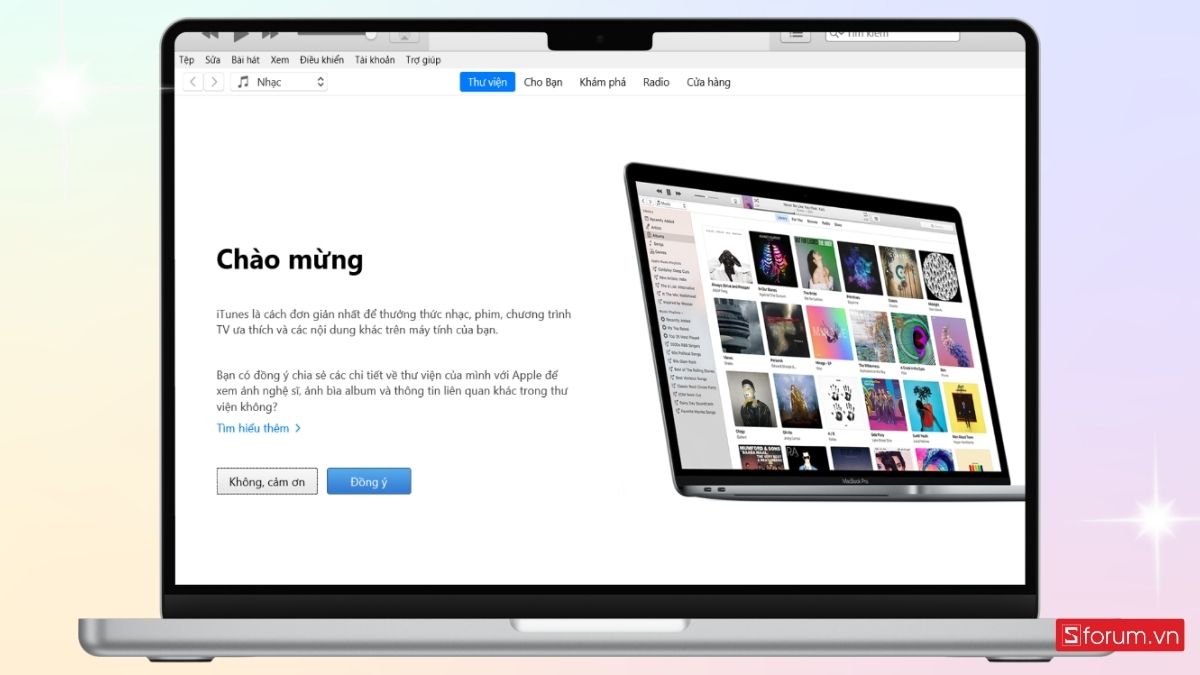Open the Điều khiển menu
The image size is (1200, 675).
coord(321,60)
